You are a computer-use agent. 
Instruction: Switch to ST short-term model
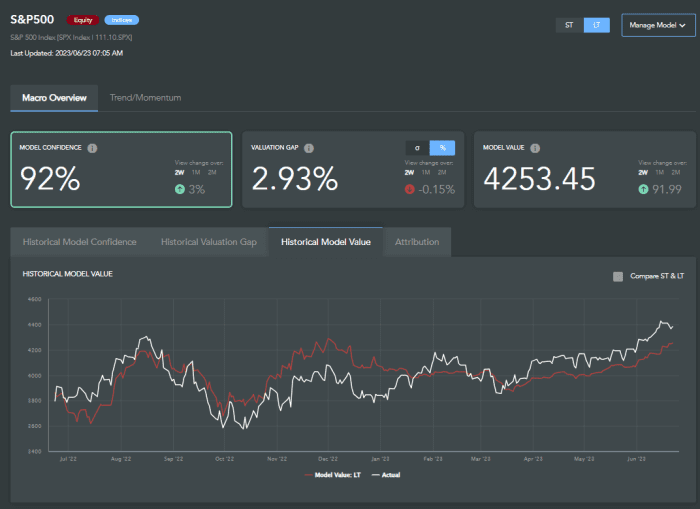coord(569,25)
